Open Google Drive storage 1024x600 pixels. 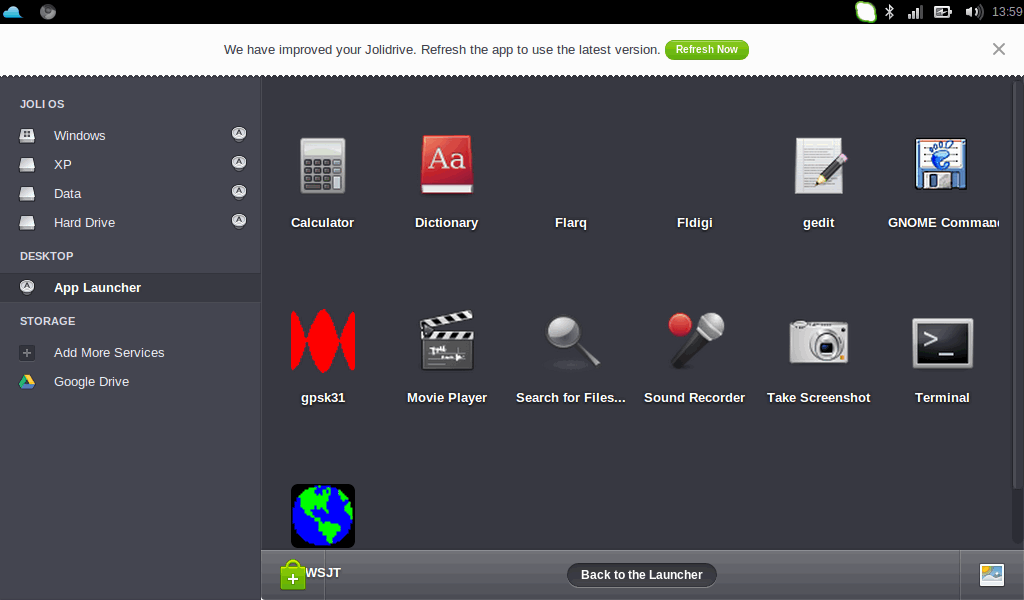pos(91,382)
